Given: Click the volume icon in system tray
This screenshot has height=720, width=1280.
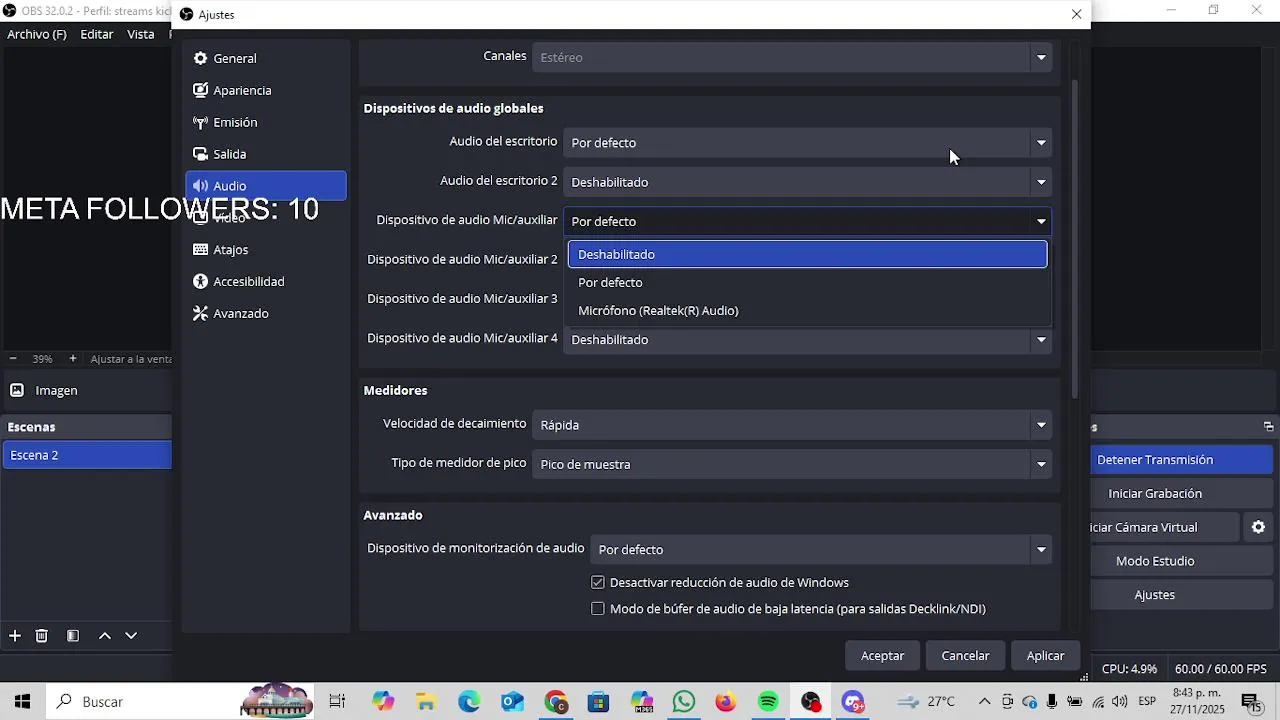Looking at the screenshot, I should 1119,702.
